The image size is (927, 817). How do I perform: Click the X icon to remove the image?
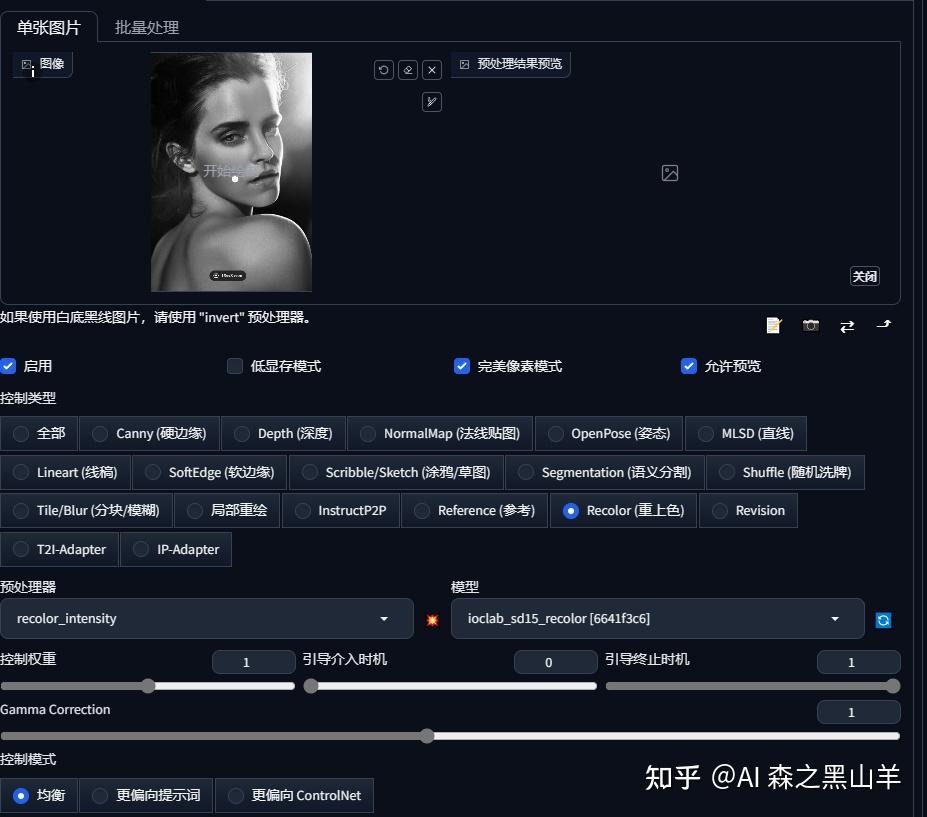pyautogui.click(x=431, y=70)
